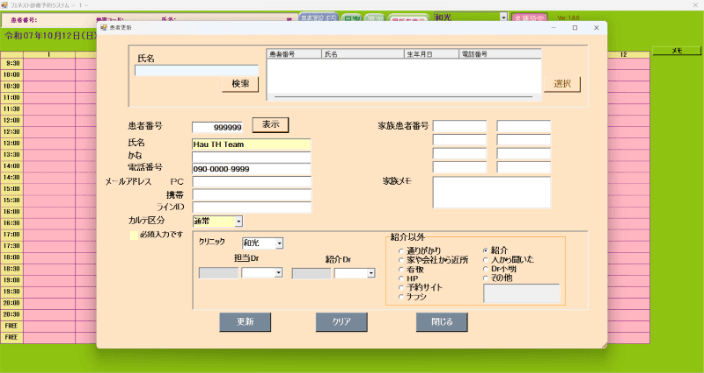Click the 8:30 time slot label
This screenshot has height=373, width=704.
(x=12, y=64)
